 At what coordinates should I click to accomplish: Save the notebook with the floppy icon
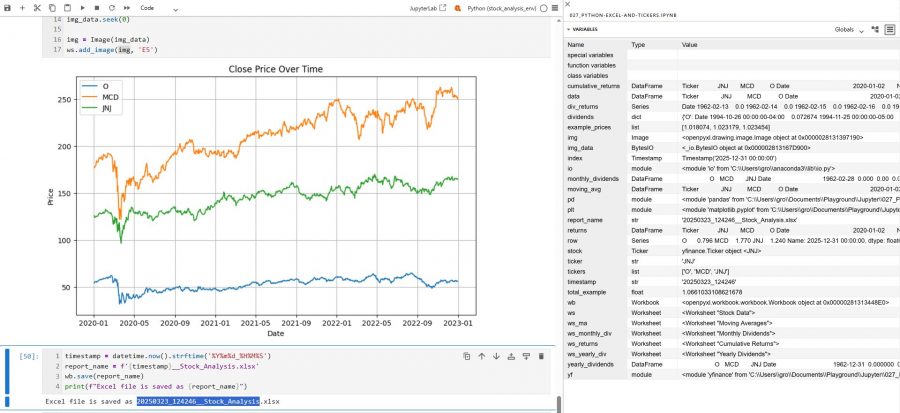tap(7, 8)
